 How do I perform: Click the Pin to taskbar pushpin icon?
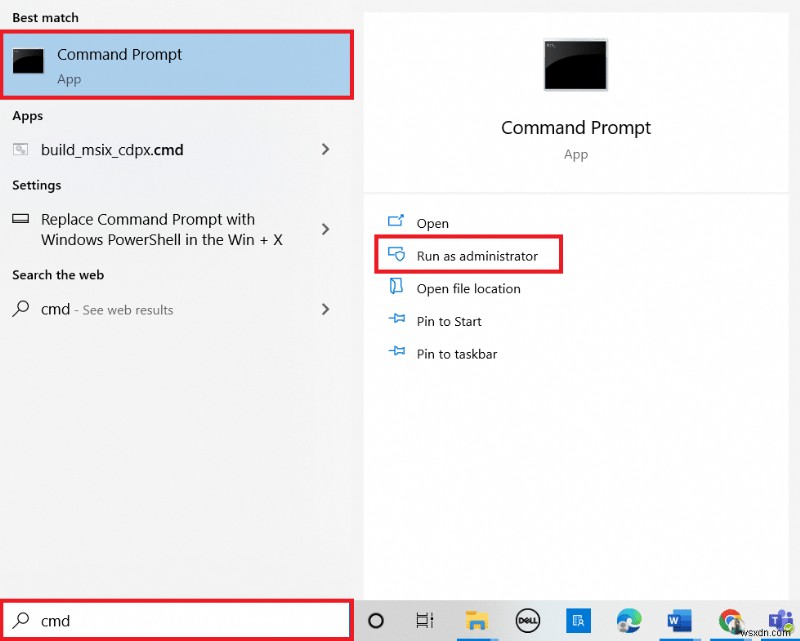[x=398, y=353]
